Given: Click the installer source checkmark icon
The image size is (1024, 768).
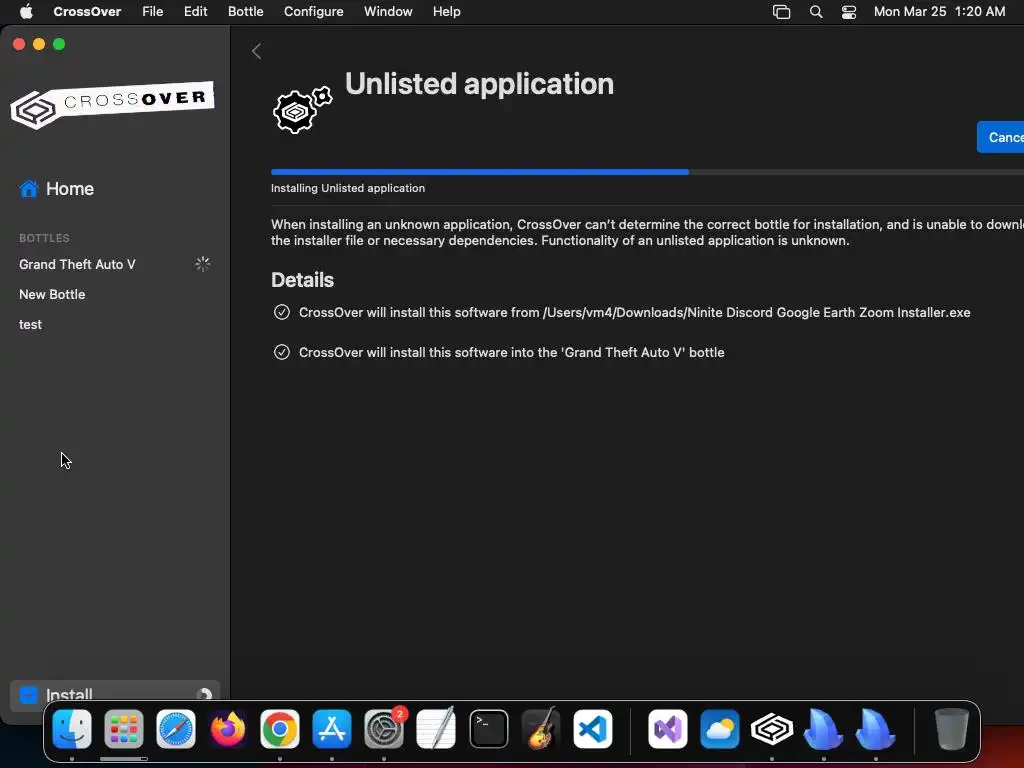Looking at the screenshot, I should [x=281, y=312].
